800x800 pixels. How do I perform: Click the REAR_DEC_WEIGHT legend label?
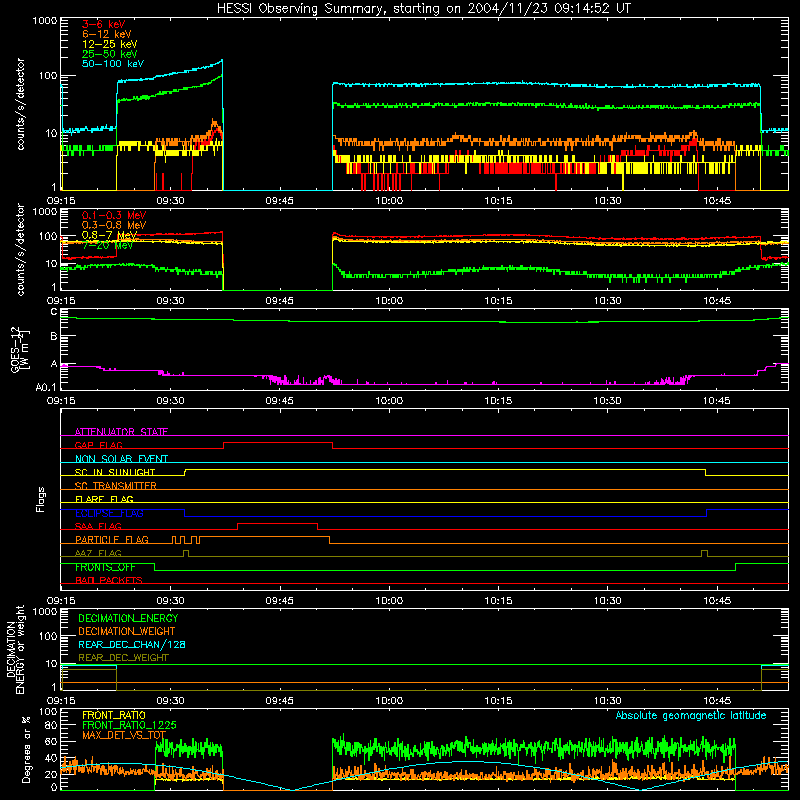[x=123, y=658]
